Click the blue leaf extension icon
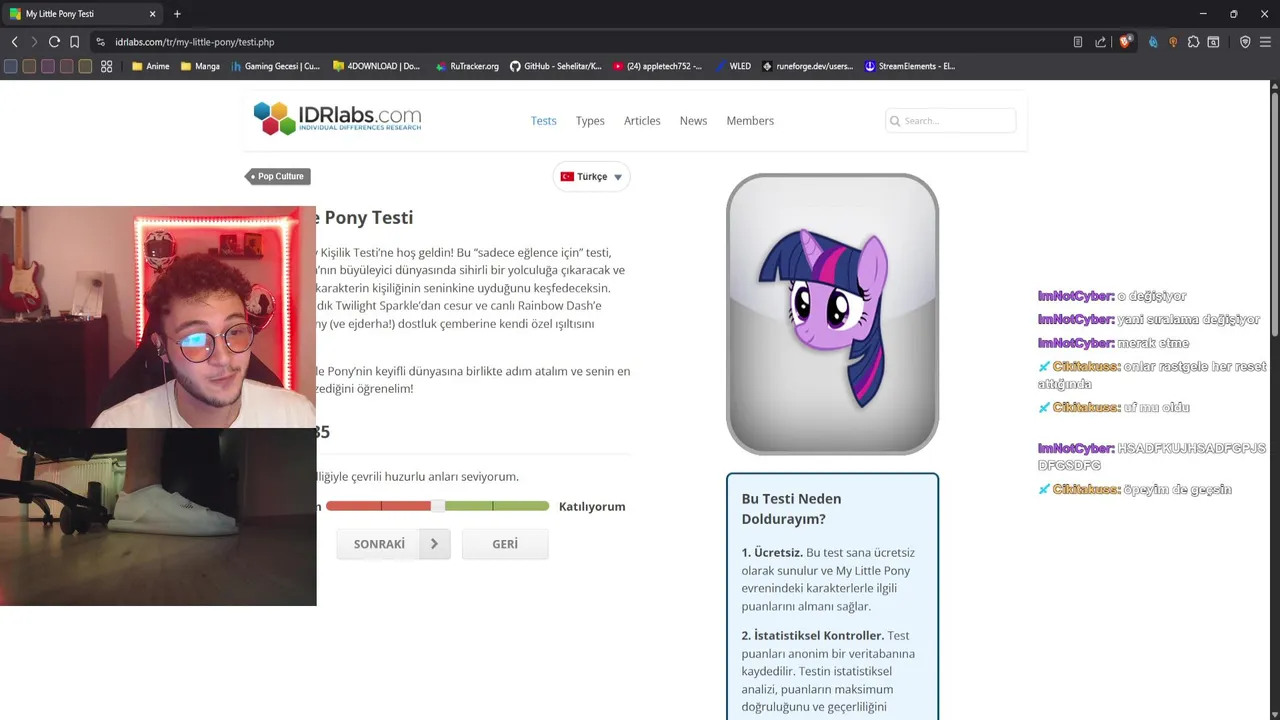Image resolution: width=1280 pixels, height=720 pixels. click(1153, 42)
